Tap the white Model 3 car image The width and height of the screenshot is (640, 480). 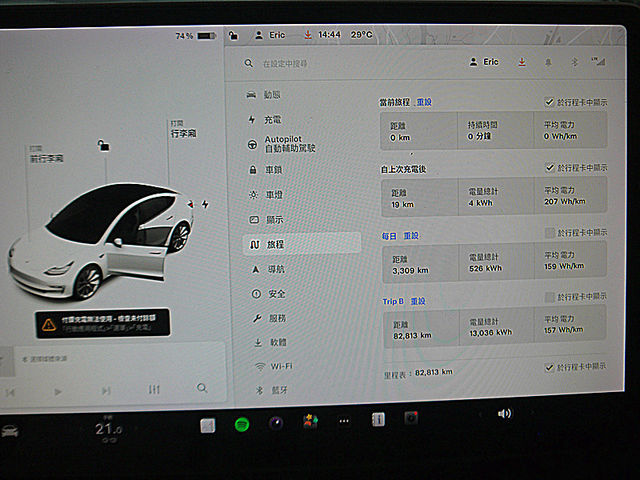pyautogui.click(x=102, y=241)
